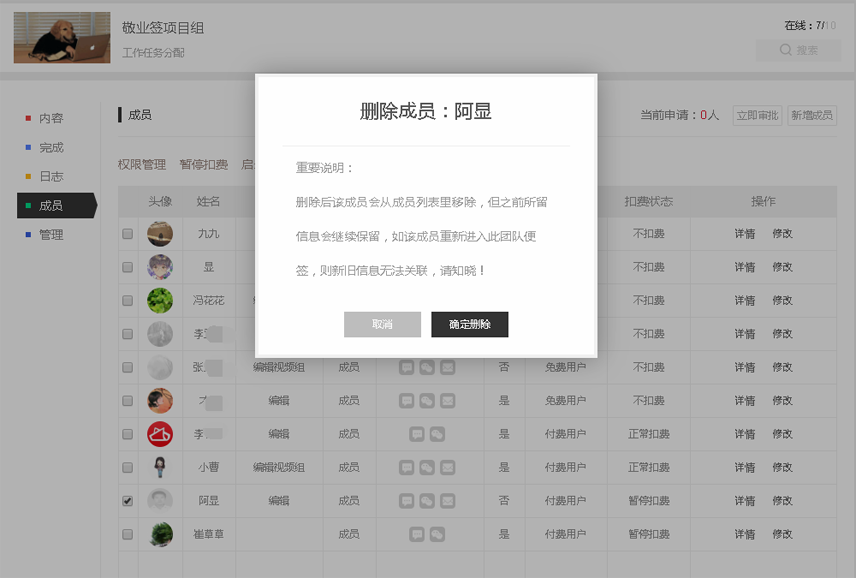Click email icon in 张 row
Image resolution: width=856 pixels, height=578 pixels.
[448, 367]
